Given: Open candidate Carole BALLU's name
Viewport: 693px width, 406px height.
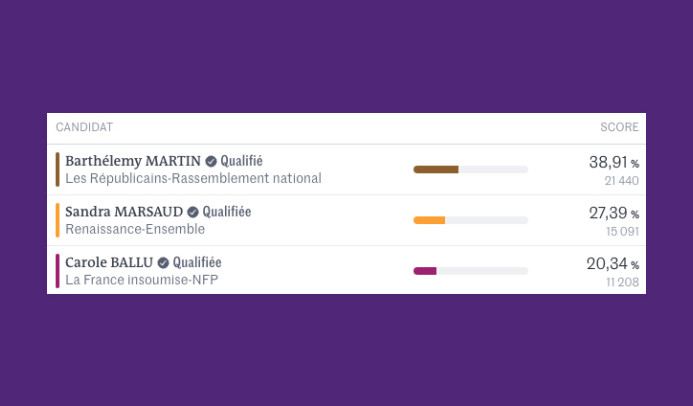Looking at the screenshot, I should click(109, 263).
